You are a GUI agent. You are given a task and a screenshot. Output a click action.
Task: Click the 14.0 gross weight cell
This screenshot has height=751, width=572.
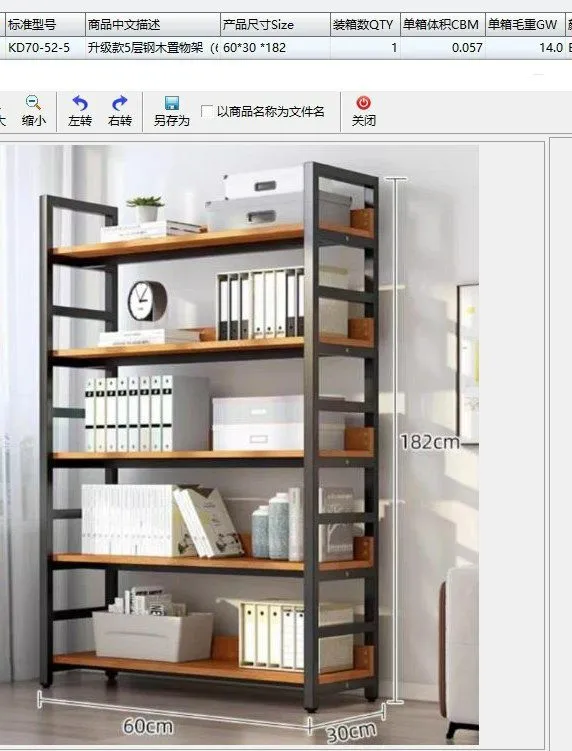pyautogui.click(x=526, y=48)
